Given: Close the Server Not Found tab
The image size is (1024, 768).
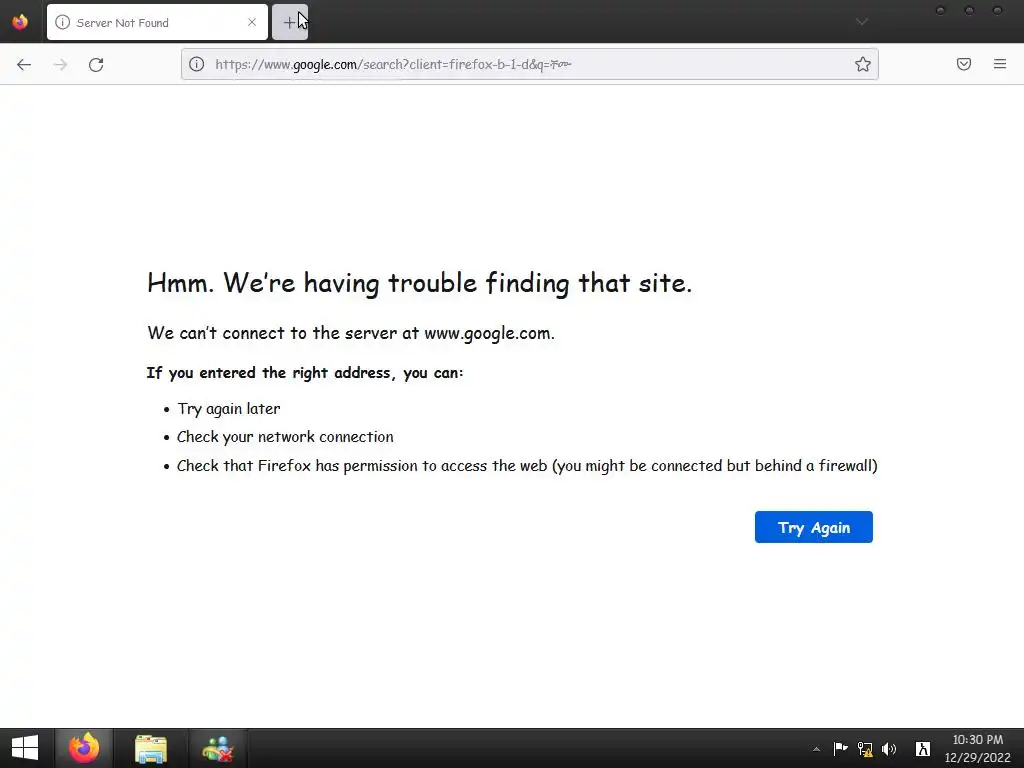Looking at the screenshot, I should [x=252, y=22].
